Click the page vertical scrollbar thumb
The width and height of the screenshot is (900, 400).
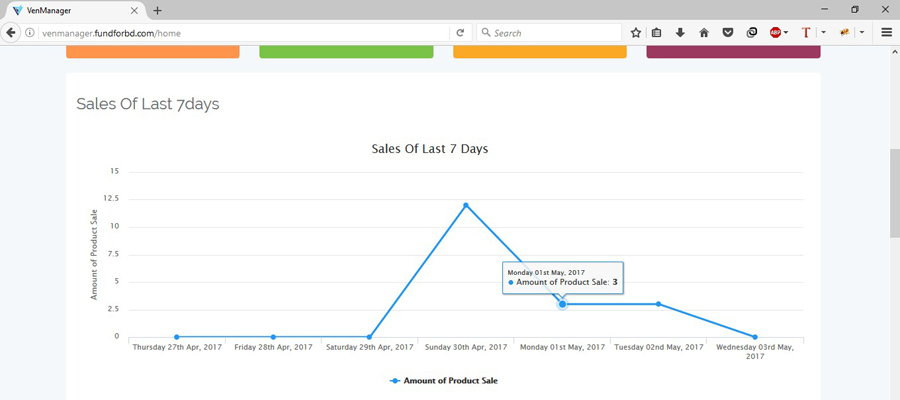pyautogui.click(x=894, y=193)
